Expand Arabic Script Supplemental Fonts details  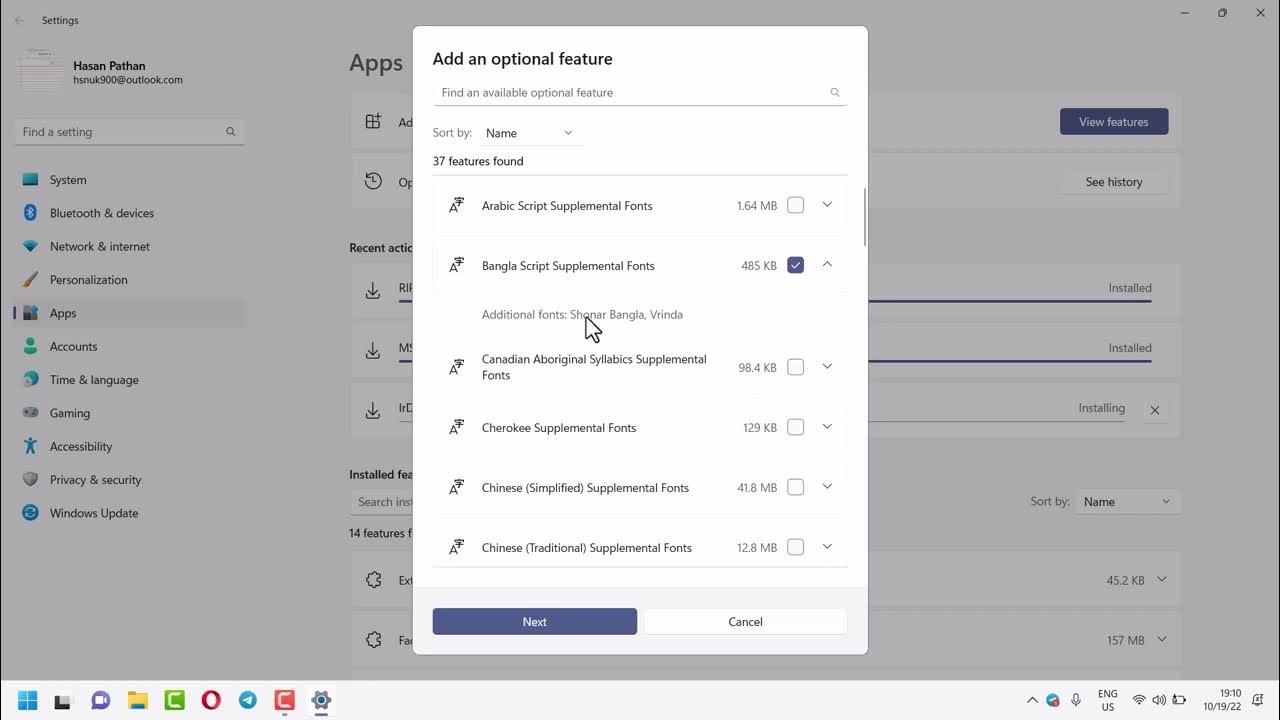pos(827,205)
